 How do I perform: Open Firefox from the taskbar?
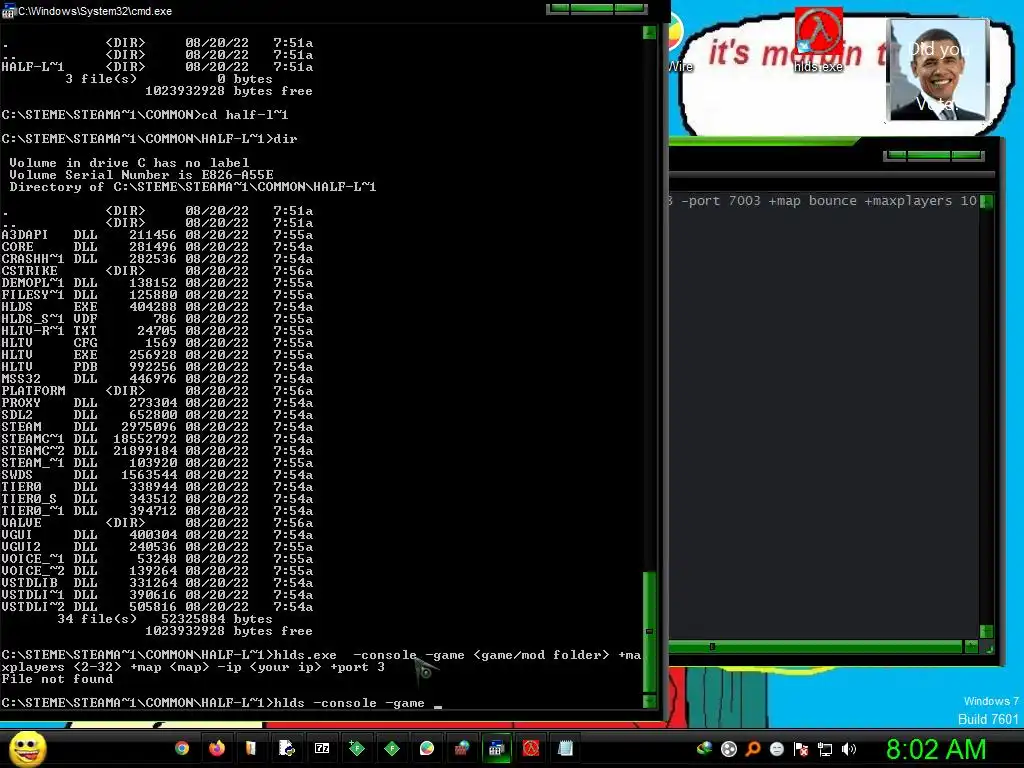point(217,748)
